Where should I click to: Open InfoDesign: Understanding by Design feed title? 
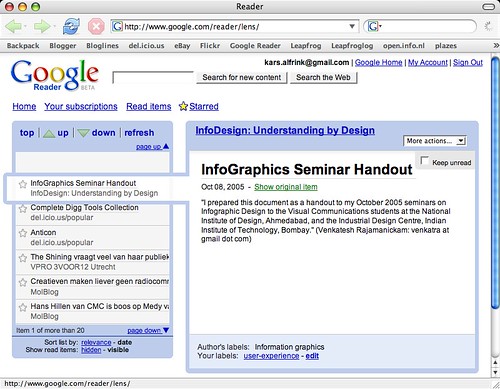tap(285, 130)
